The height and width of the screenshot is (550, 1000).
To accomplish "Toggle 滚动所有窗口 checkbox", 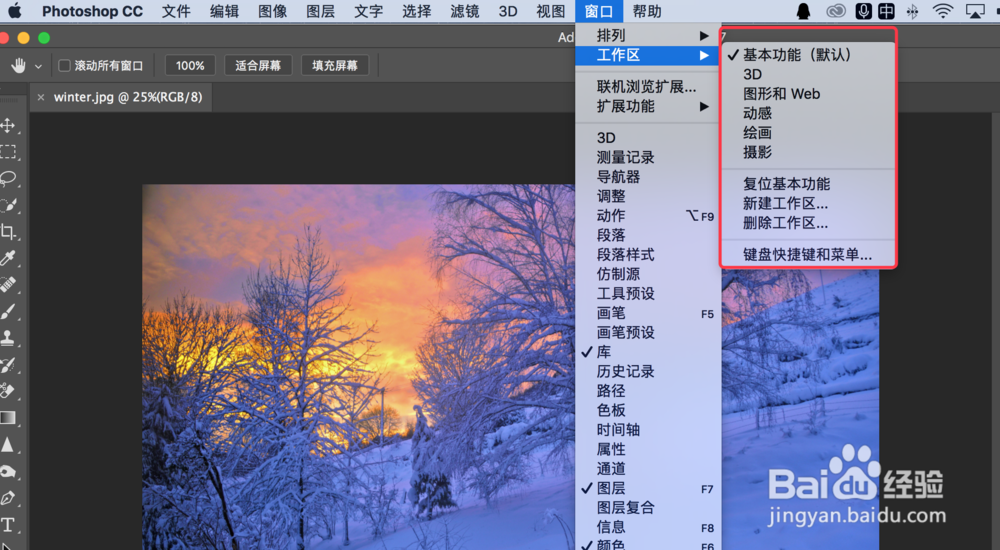I will tap(64, 65).
